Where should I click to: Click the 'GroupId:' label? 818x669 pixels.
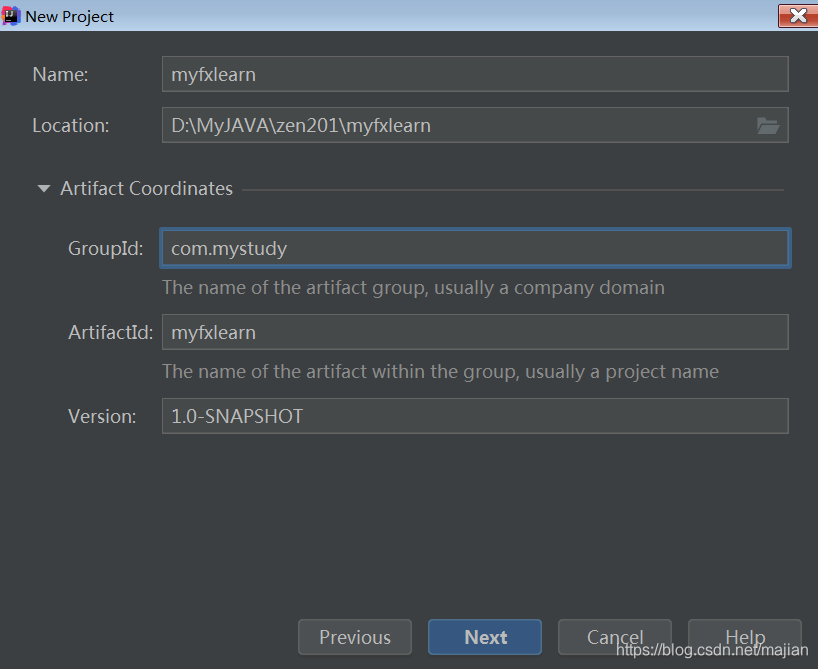pyautogui.click(x=105, y=248)
